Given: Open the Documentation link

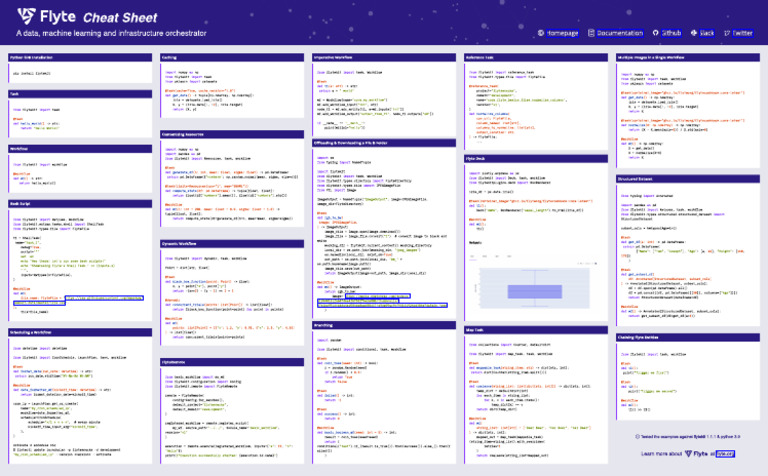Looking at the screenshot, I should click(620, 33).
